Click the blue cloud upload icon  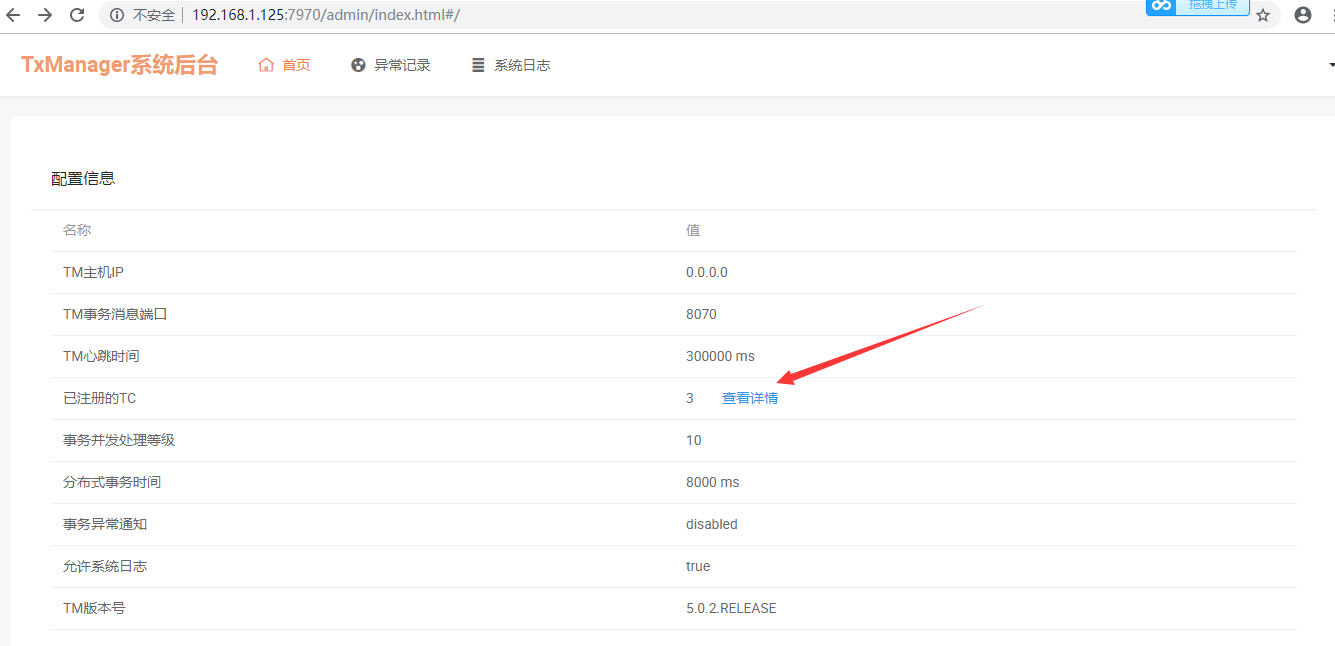click(x=1160, y=6)
